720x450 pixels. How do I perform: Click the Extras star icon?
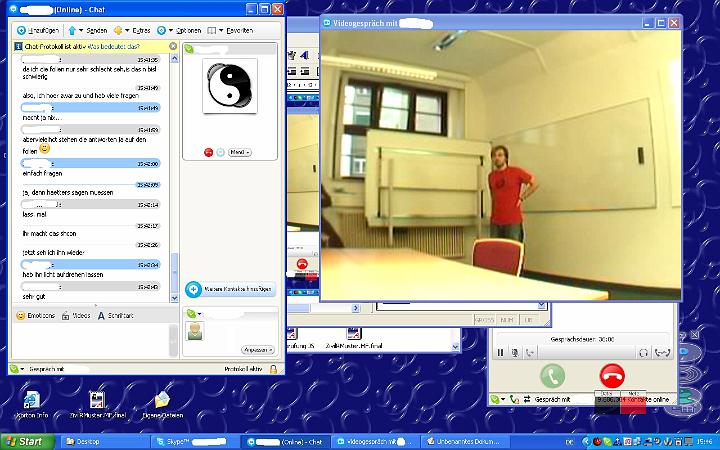tap(118, 31)
